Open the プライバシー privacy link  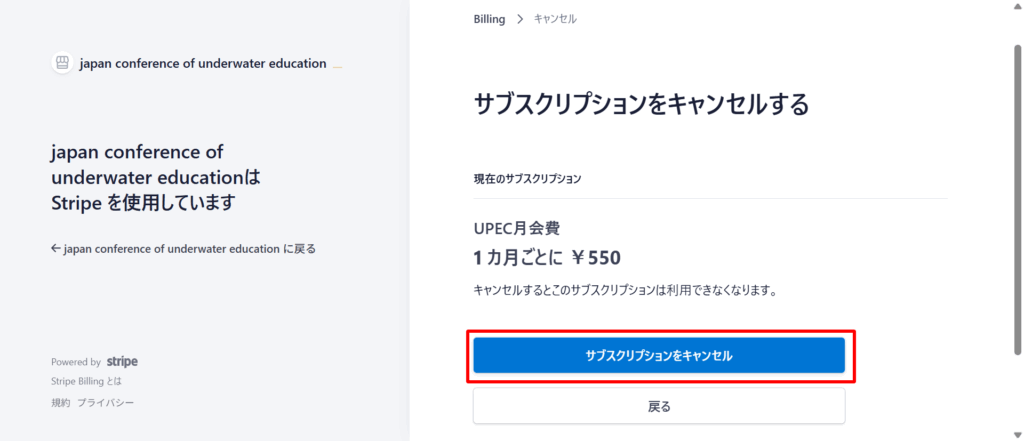(105, 402)
